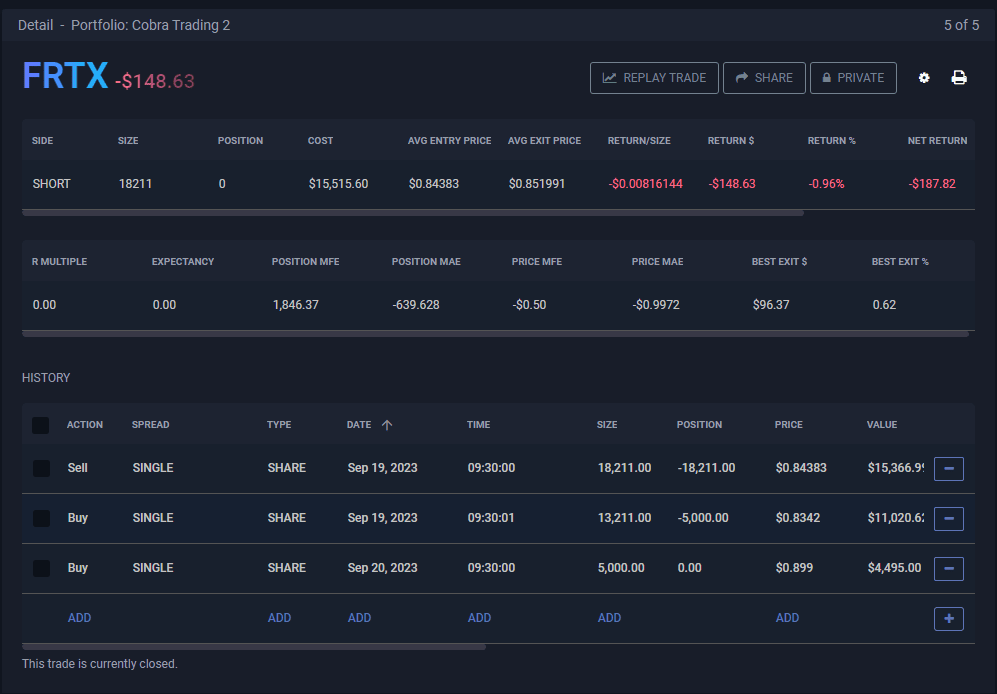
Task: Tick the checkbox for the Sell row
Action: (x=41, y=468)
